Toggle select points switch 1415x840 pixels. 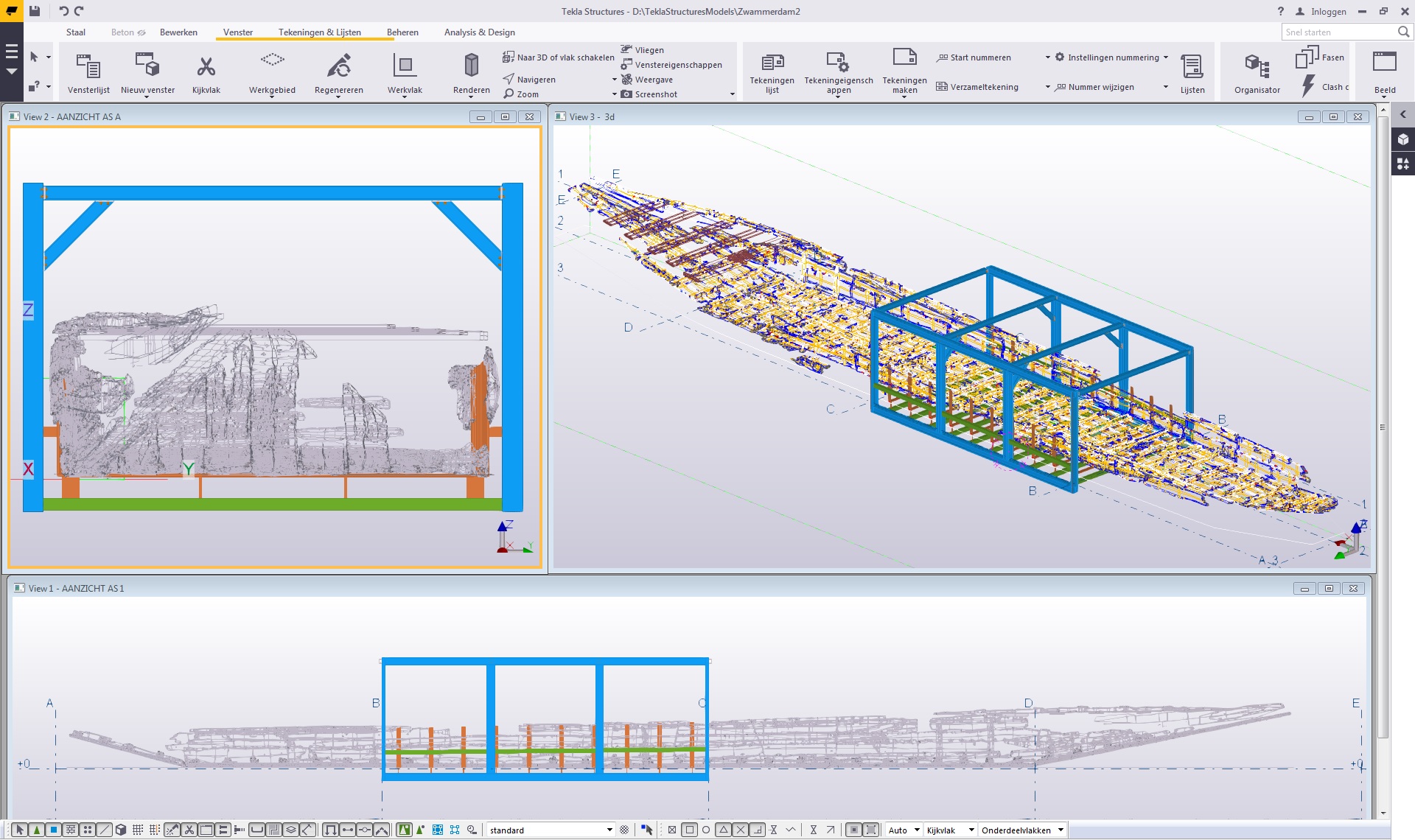pyautogui.click(x=88, y=830)
